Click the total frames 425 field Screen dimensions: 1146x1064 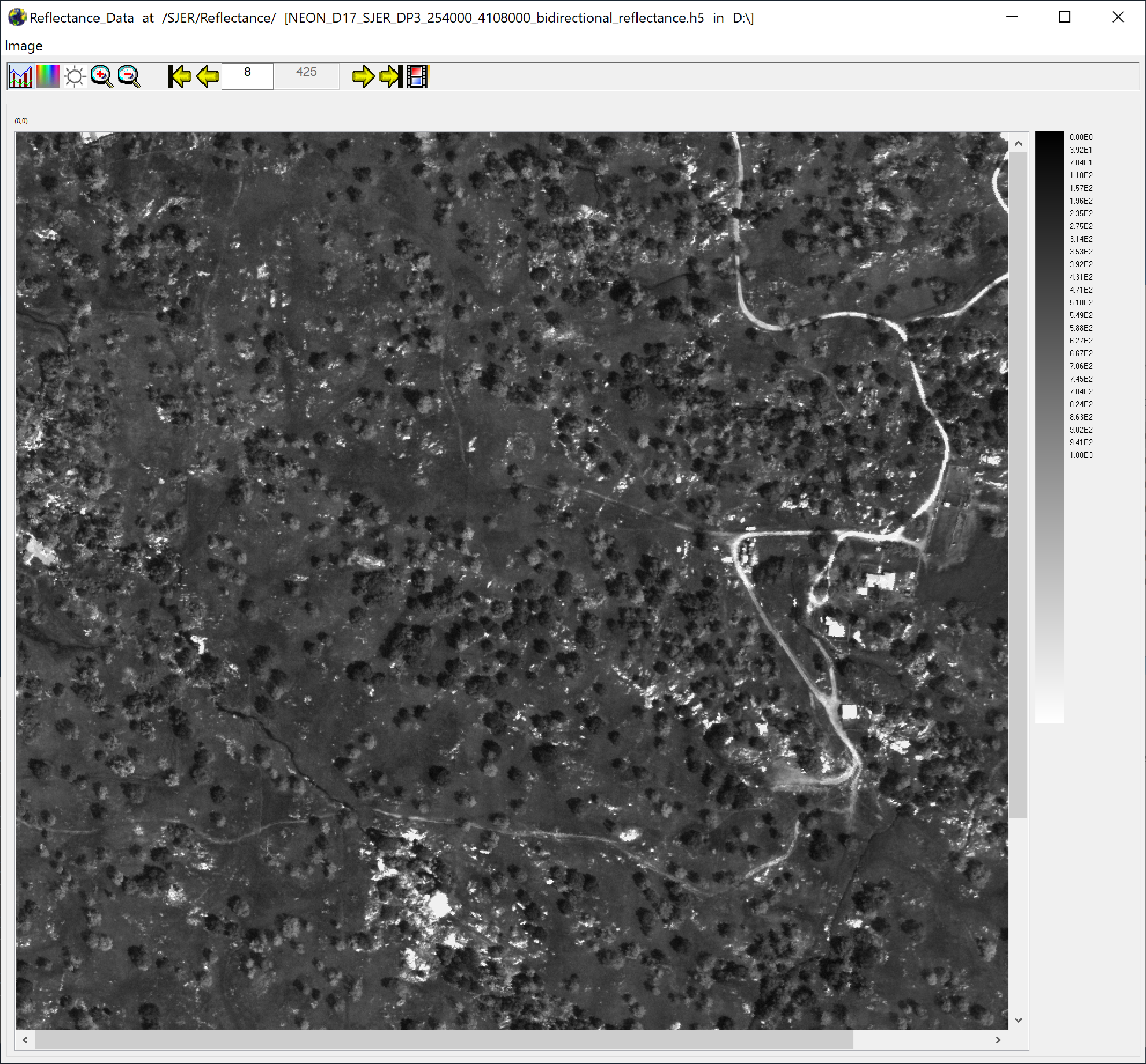[307, 76]
